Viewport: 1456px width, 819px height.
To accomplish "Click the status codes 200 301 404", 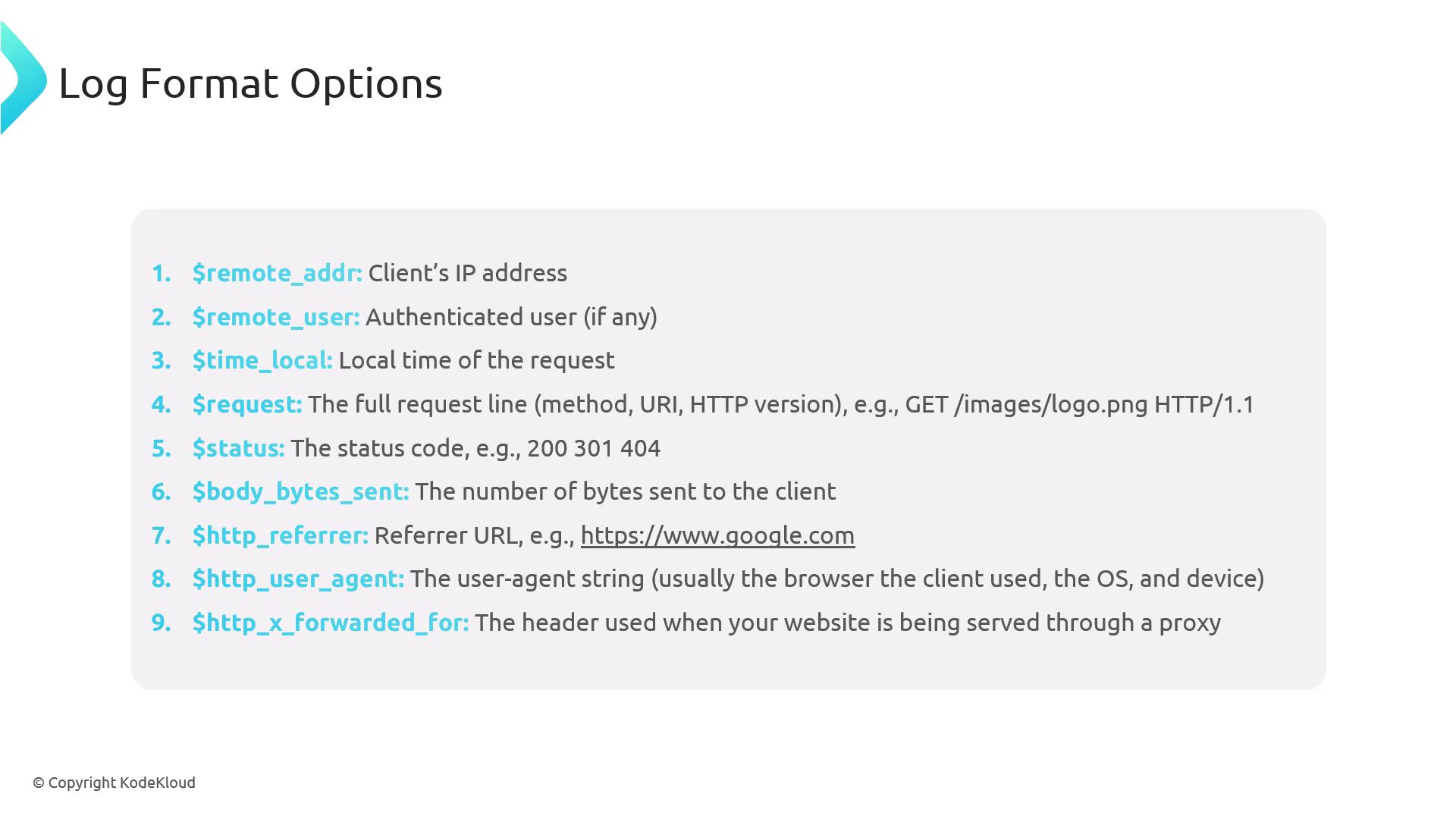I will pyautogui.click(x=593, y=448).
